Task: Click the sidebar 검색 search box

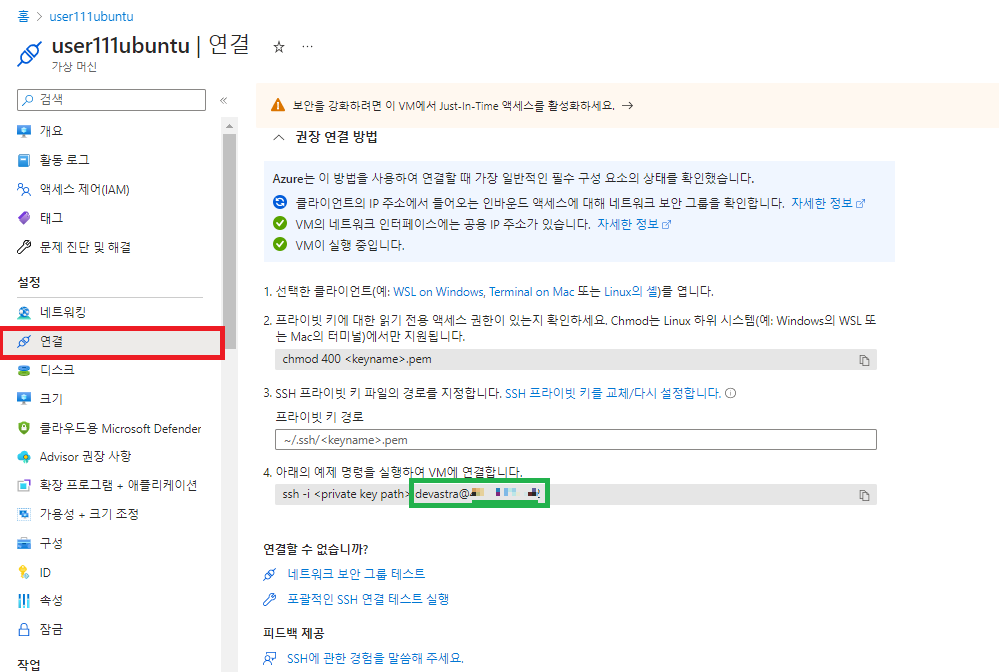Action: tap(111, 99)
